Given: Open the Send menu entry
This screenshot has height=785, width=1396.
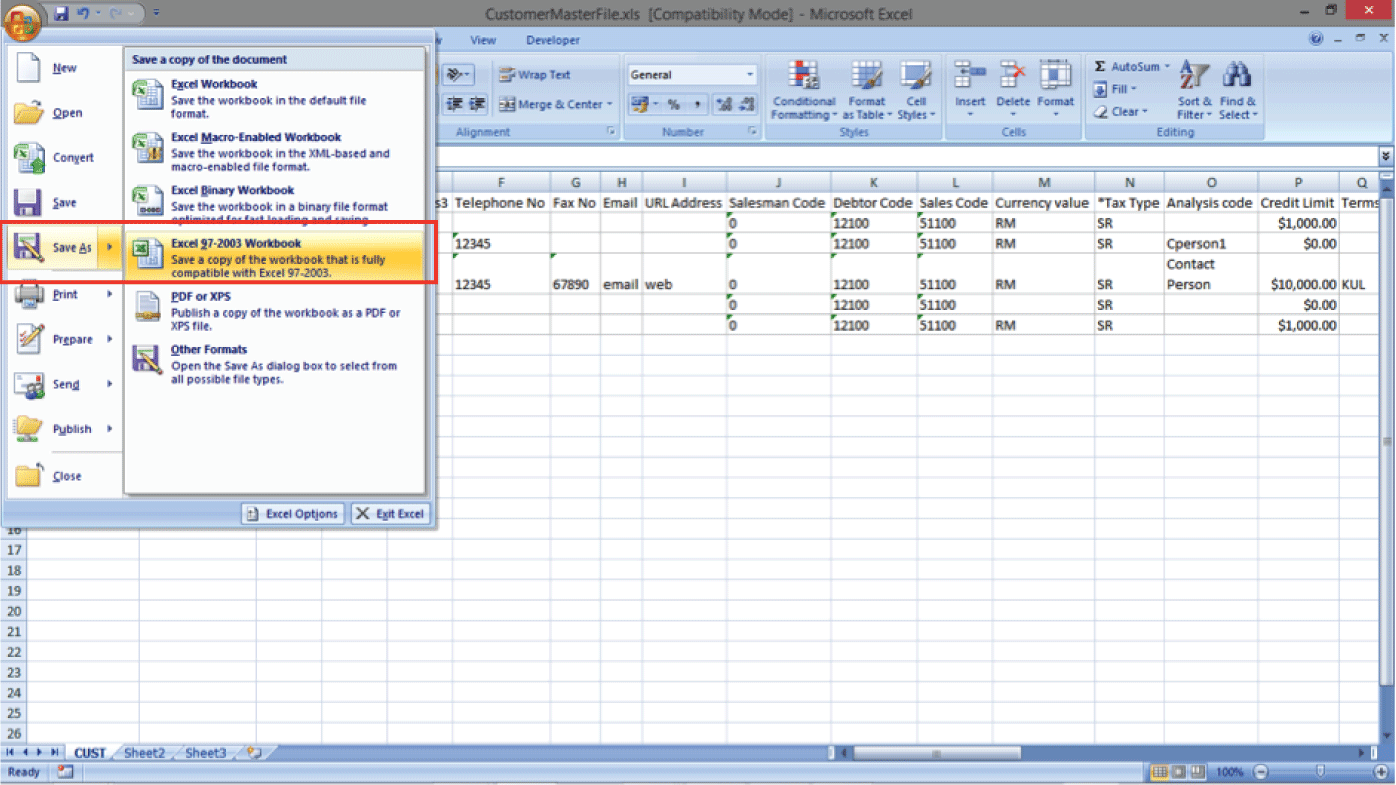Looking at the screenshot, I should (63, 385).
